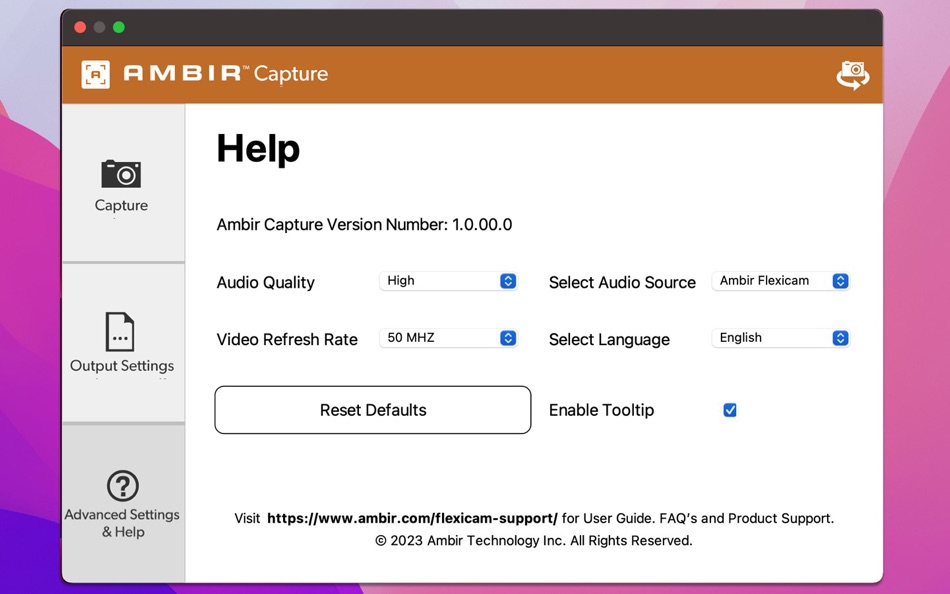Select Advanced Settings & Help tab
The height and width of the screenshot is (594, 950).
(x=123, y=503)
